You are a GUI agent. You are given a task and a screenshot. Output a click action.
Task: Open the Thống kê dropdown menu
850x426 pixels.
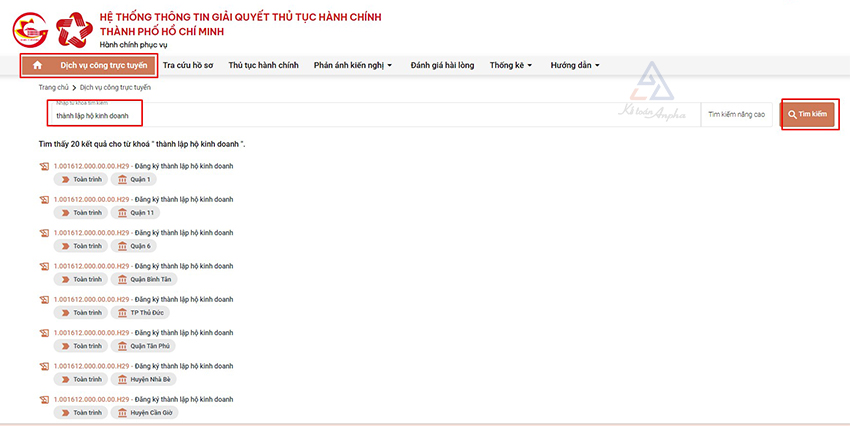510,66
